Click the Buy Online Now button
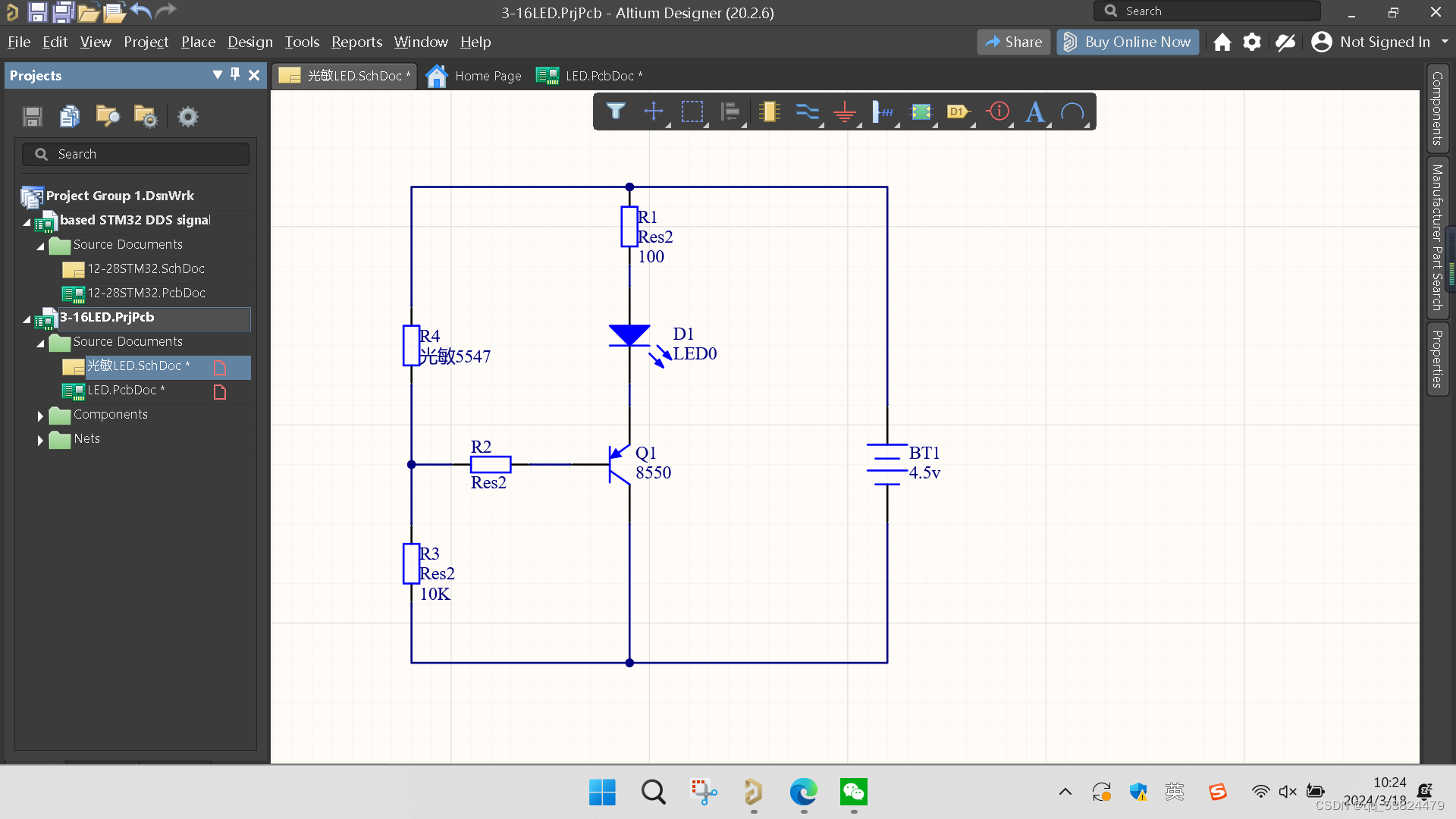 (1128, 42)
